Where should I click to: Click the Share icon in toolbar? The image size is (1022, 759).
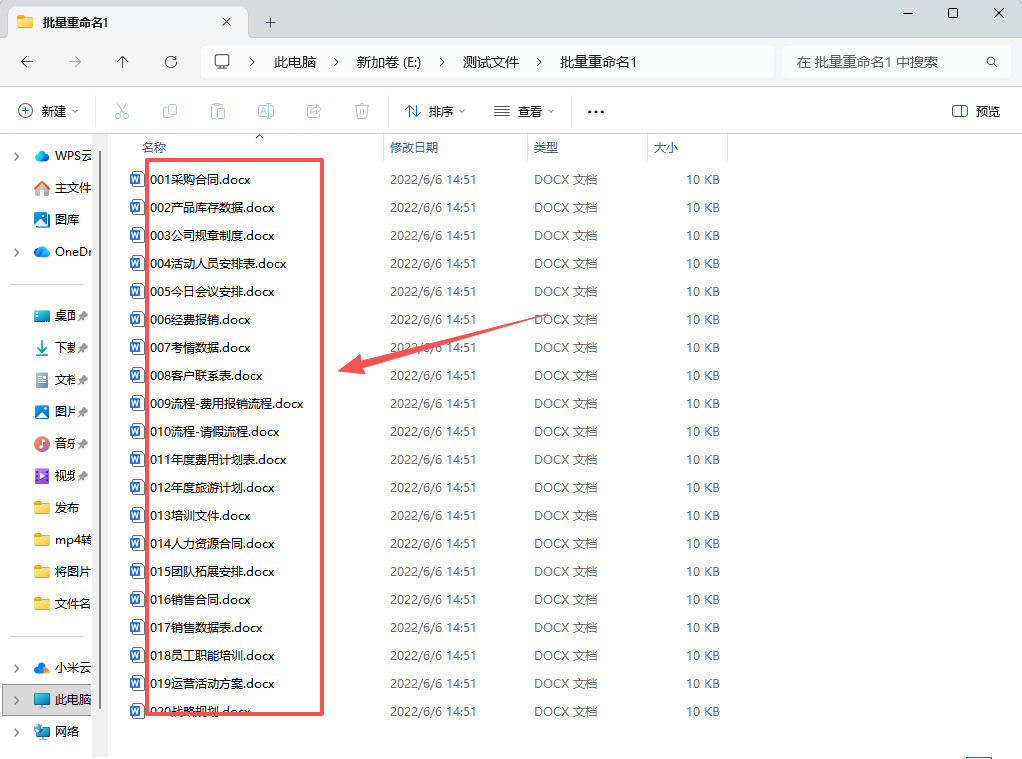click(x=314, y=112)
